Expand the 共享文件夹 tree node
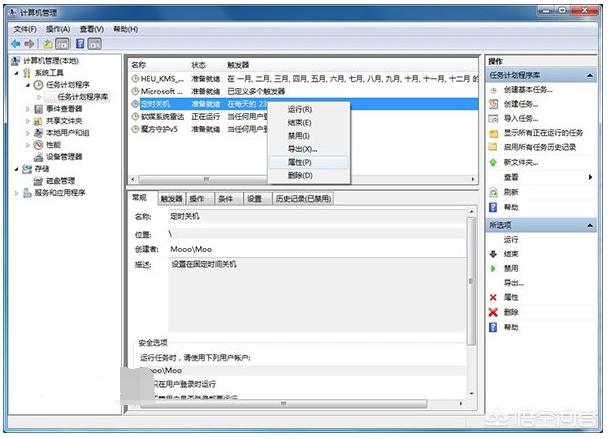The image size is (608, 439). point(28,121)
